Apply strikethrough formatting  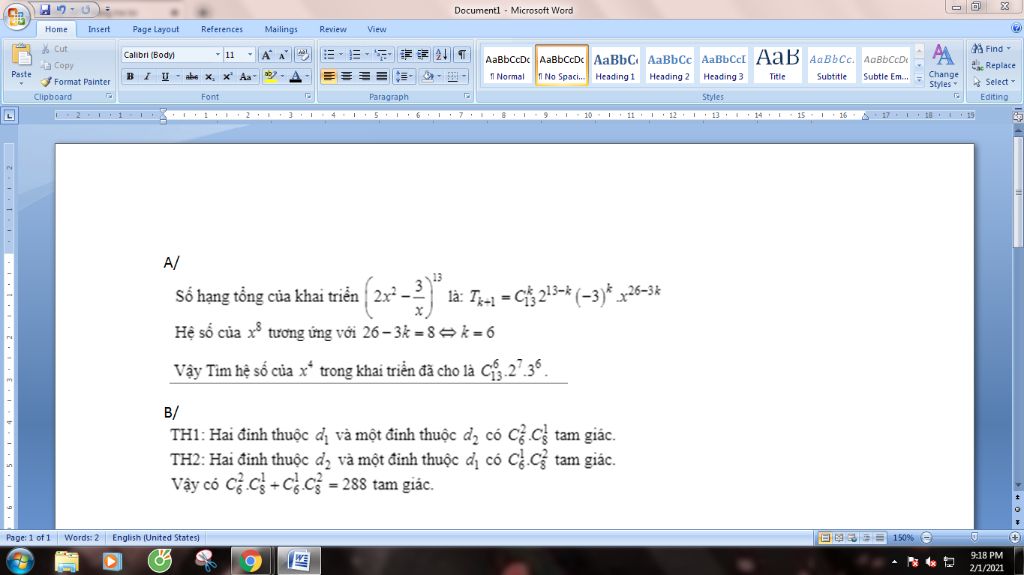pyautogui.click(x=191, y=76)
